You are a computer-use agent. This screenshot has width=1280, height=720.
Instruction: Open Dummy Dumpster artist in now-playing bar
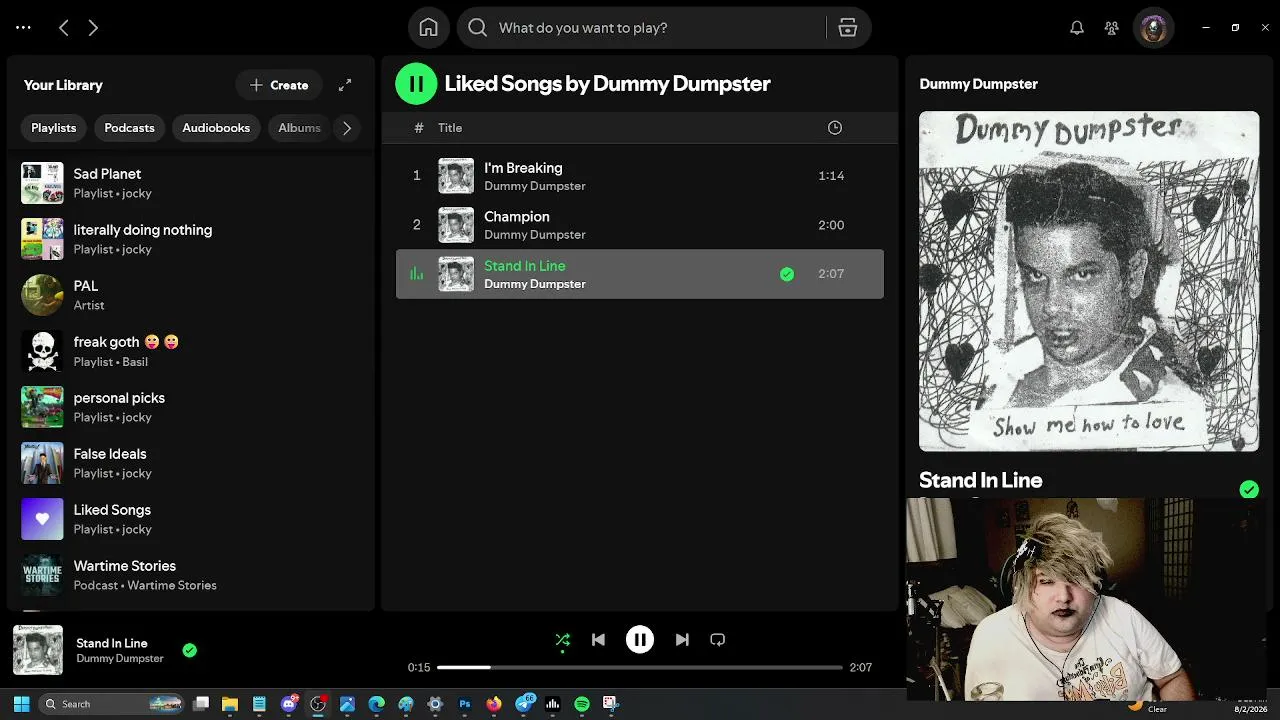pos(120,659)
